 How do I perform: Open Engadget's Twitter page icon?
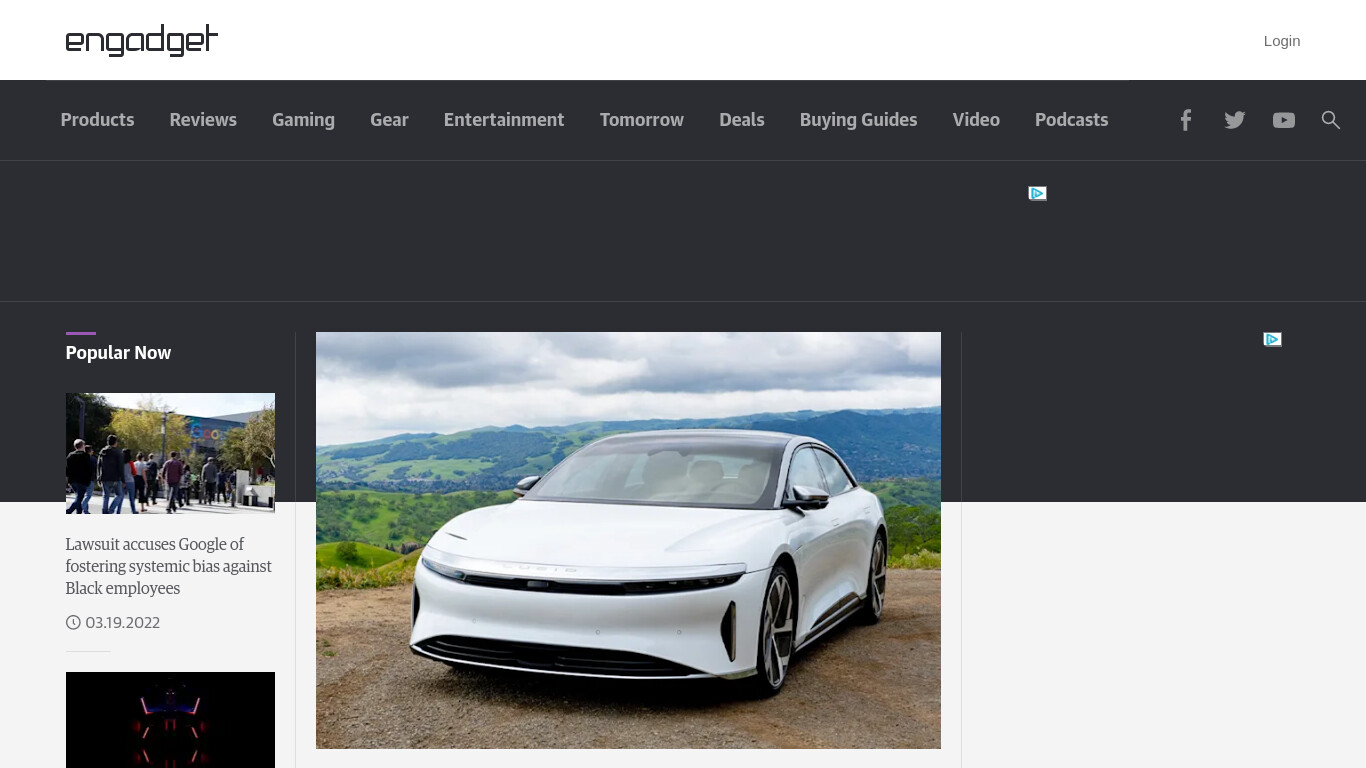[x=1235, y=120]
